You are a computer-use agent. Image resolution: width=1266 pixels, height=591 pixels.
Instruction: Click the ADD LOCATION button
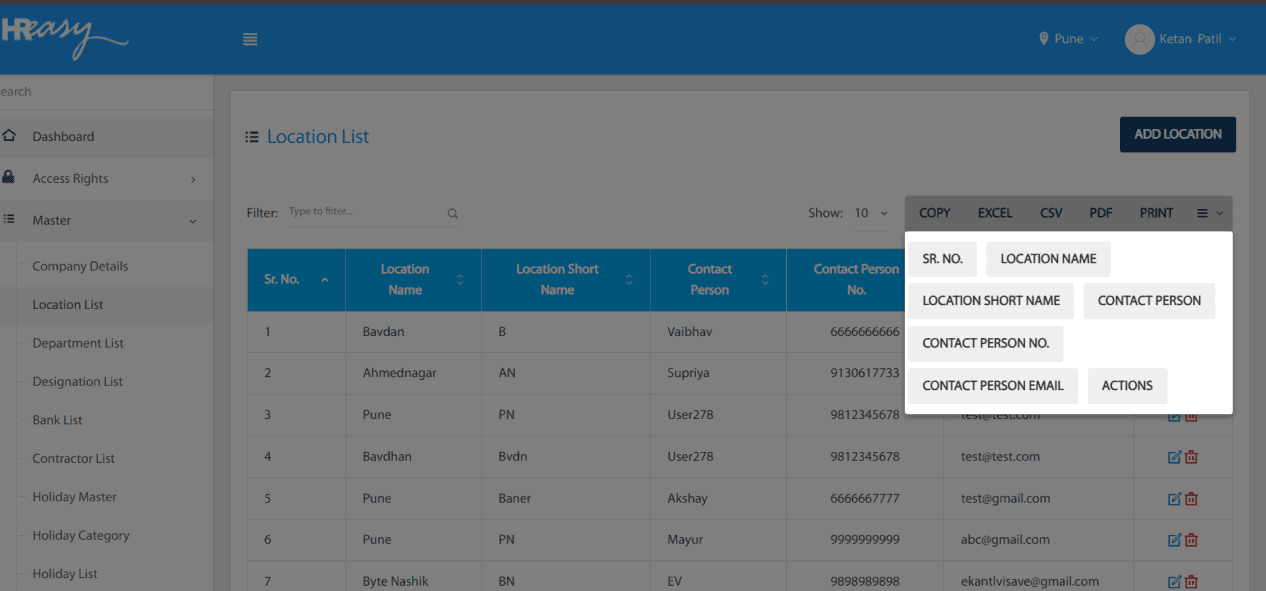tap(1177, 134)
